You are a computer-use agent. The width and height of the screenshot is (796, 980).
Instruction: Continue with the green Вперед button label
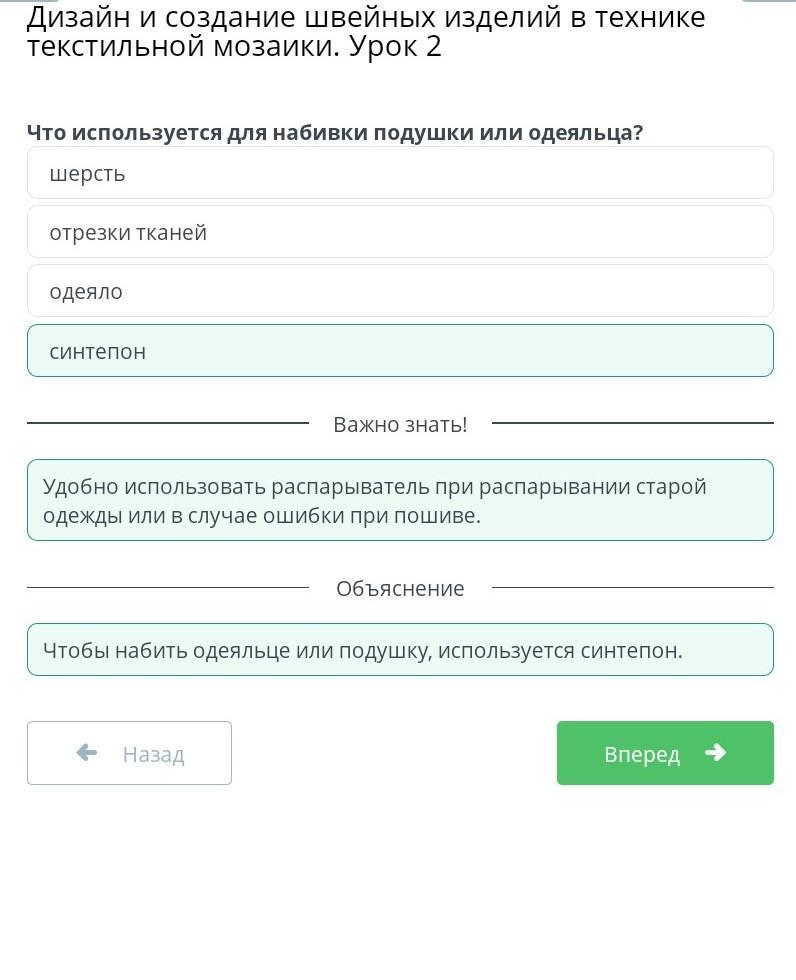pyautogui.click(x=642, y=754)
